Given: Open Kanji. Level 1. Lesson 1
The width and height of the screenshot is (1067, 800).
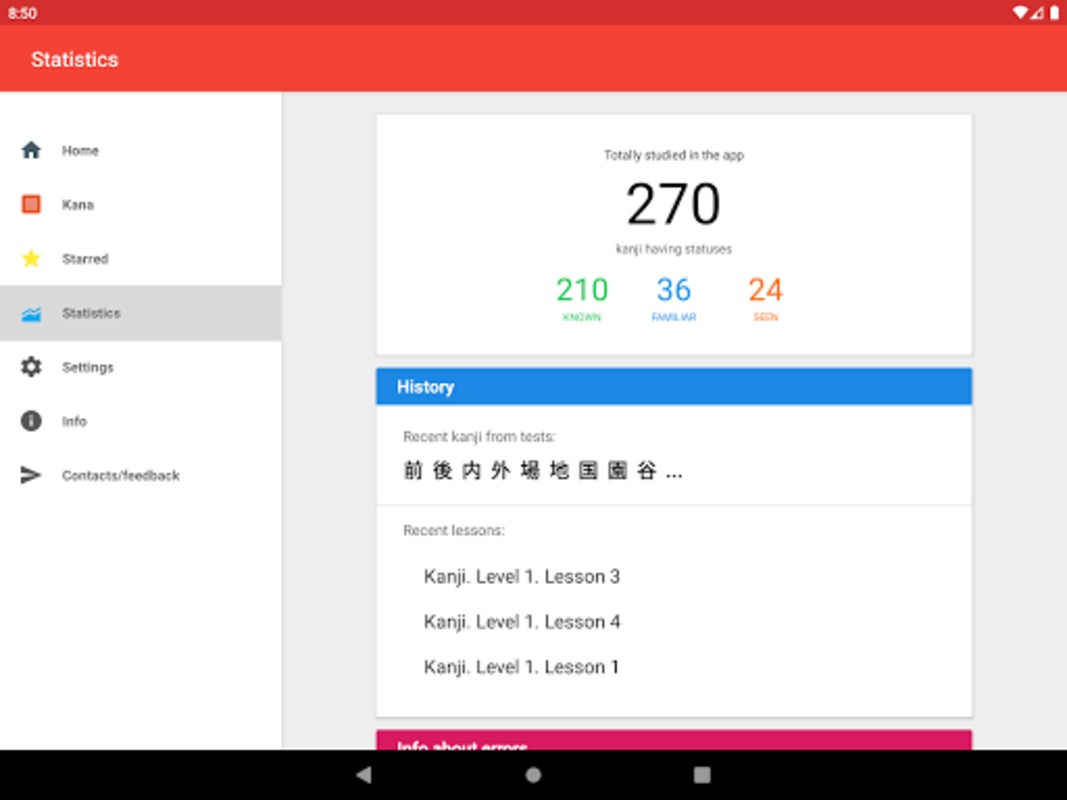Looking at the screenshot, I should [x=521, y=667].
